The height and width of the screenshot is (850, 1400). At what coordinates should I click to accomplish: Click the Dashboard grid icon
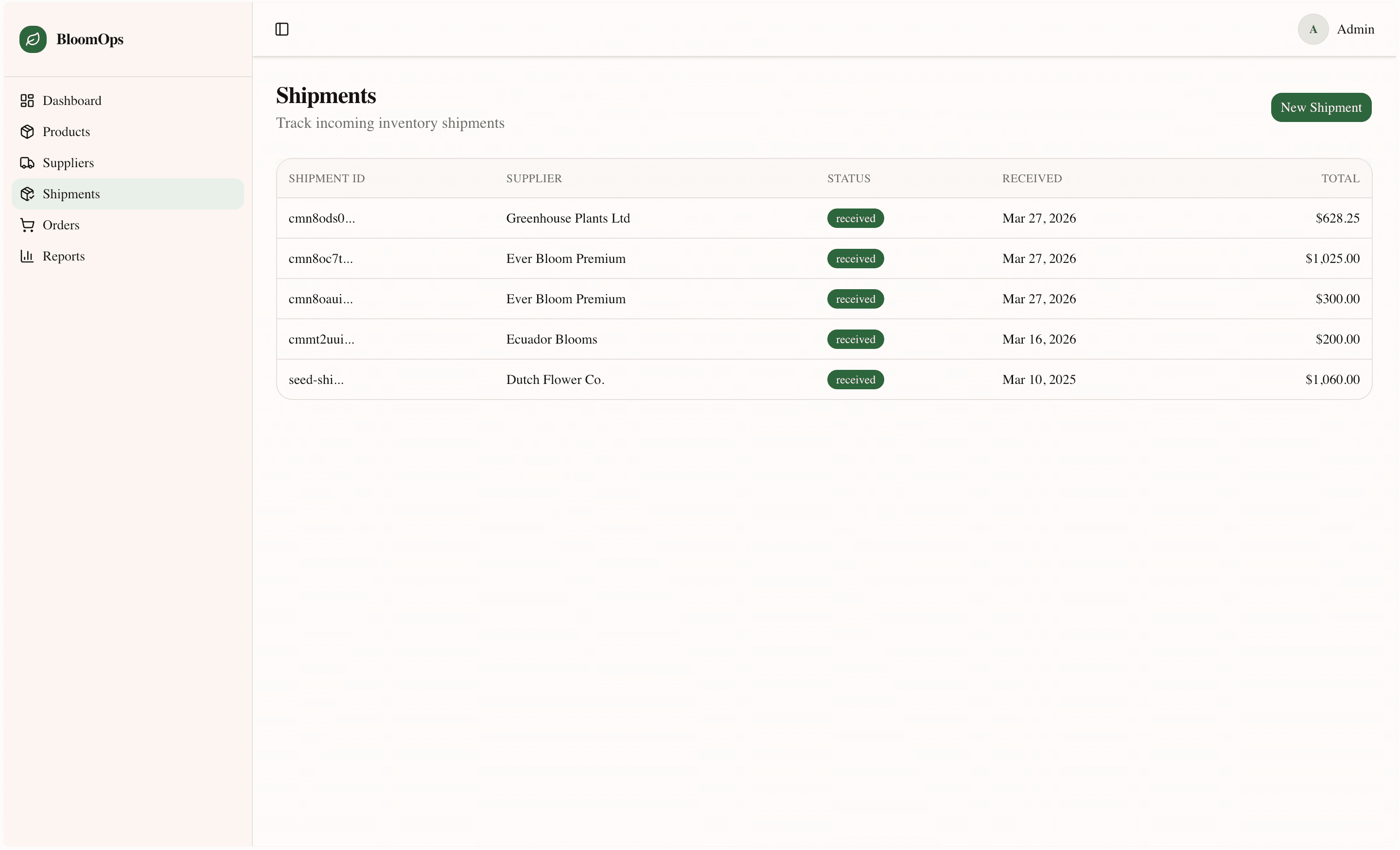click(x=27, y=101)
